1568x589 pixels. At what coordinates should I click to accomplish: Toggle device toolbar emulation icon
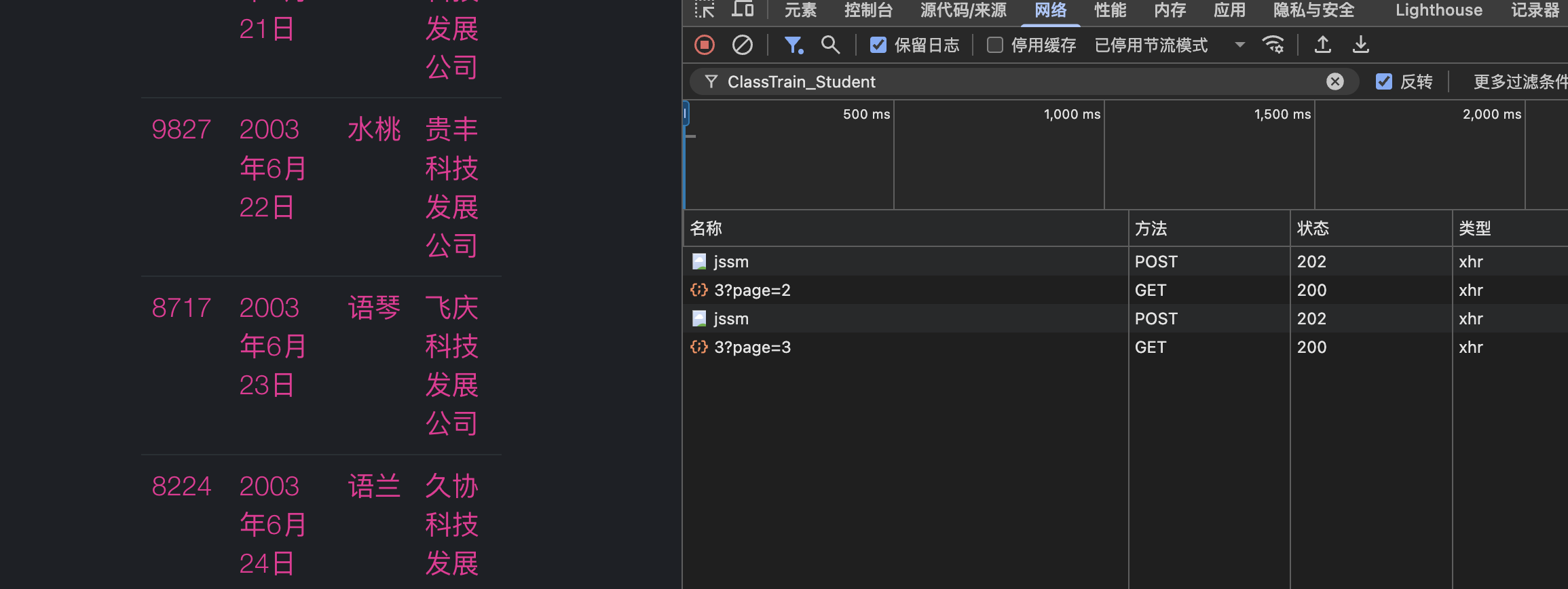tap(743, 9)
